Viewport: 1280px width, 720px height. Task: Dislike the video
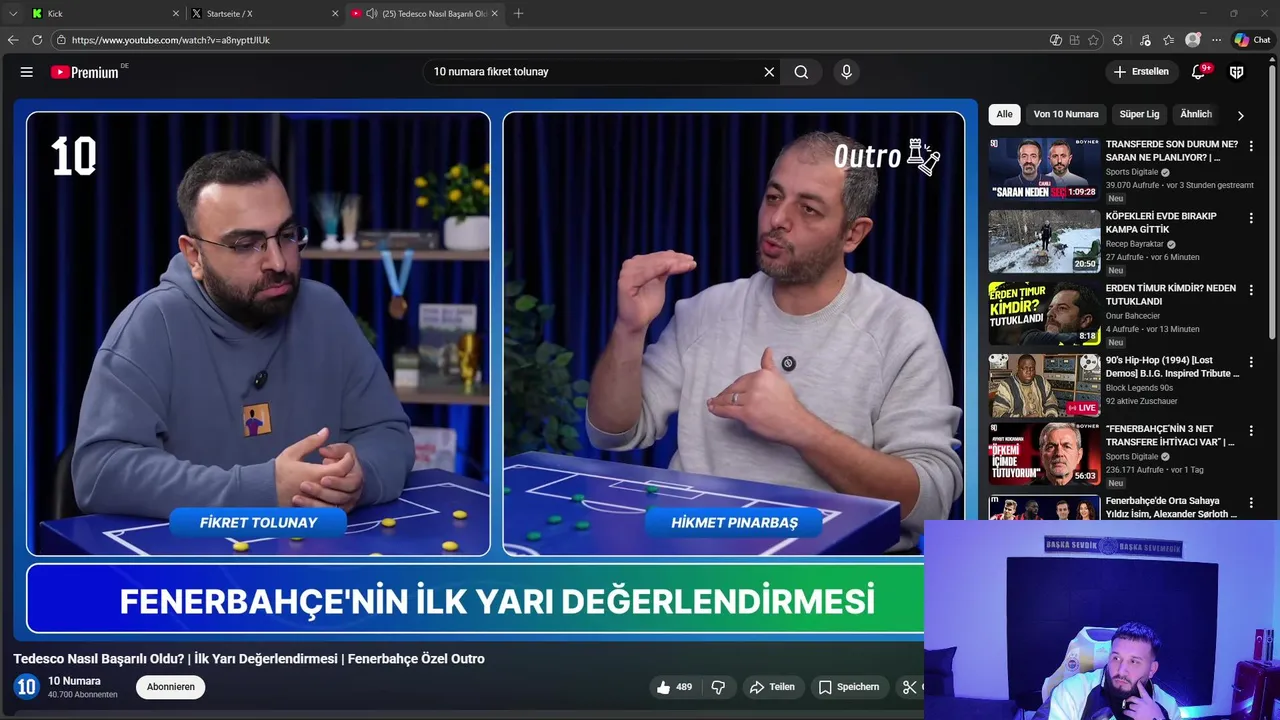tap(718, 687)
